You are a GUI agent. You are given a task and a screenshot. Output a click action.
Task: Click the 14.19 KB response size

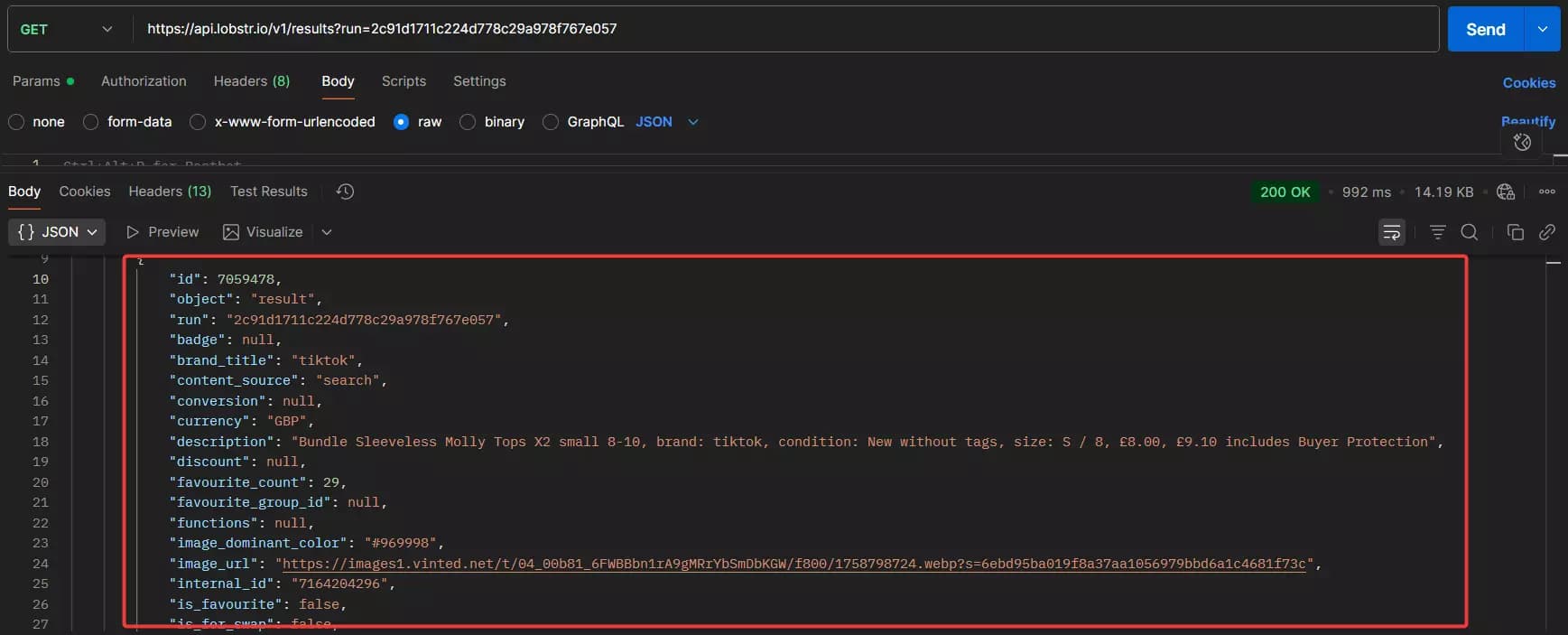point(1443,191)
